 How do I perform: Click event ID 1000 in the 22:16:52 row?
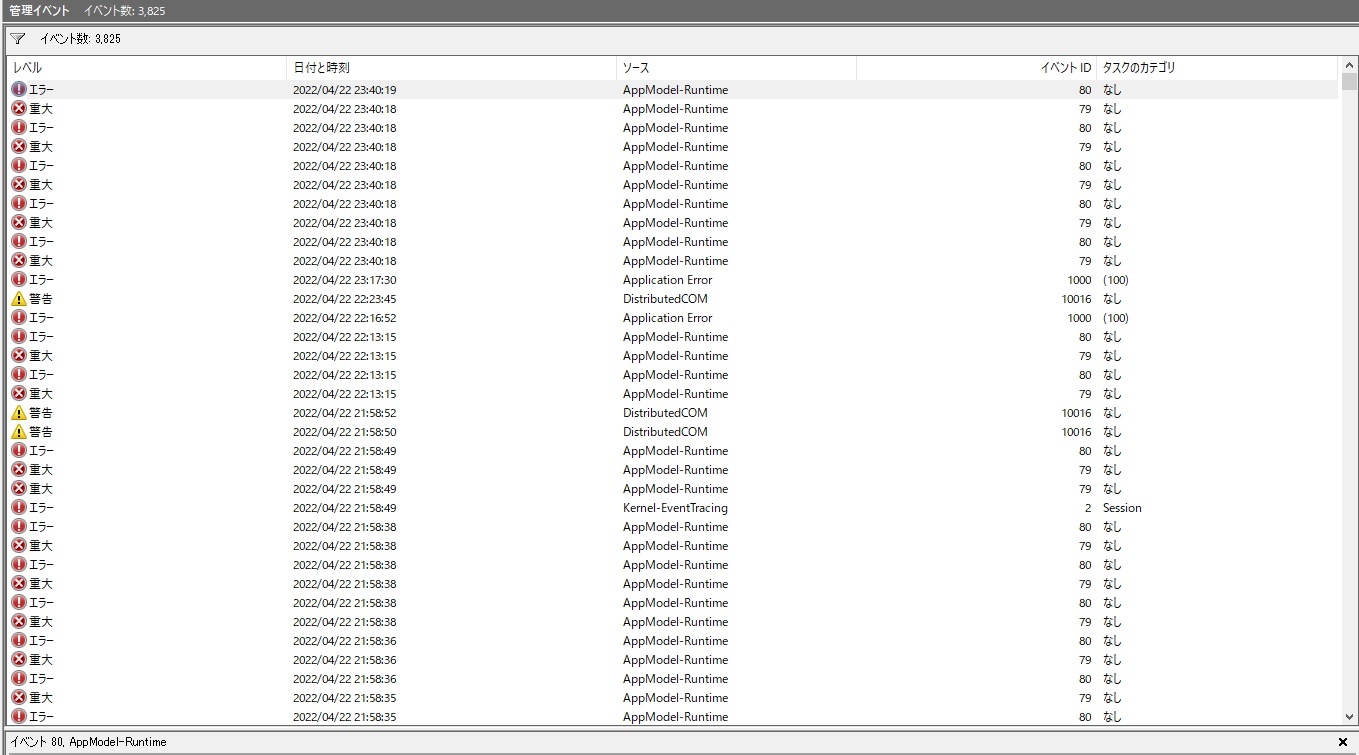(1079, 318)
